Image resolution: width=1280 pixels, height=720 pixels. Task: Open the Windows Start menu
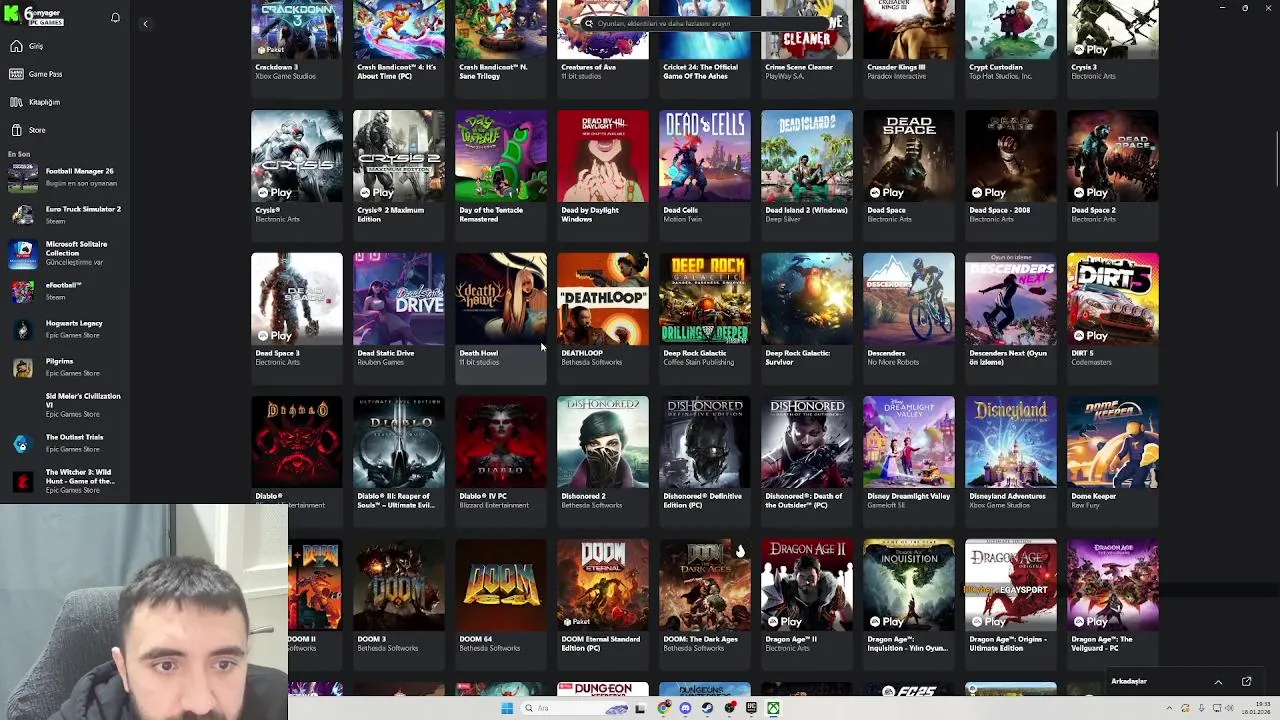tap(506, 708)
